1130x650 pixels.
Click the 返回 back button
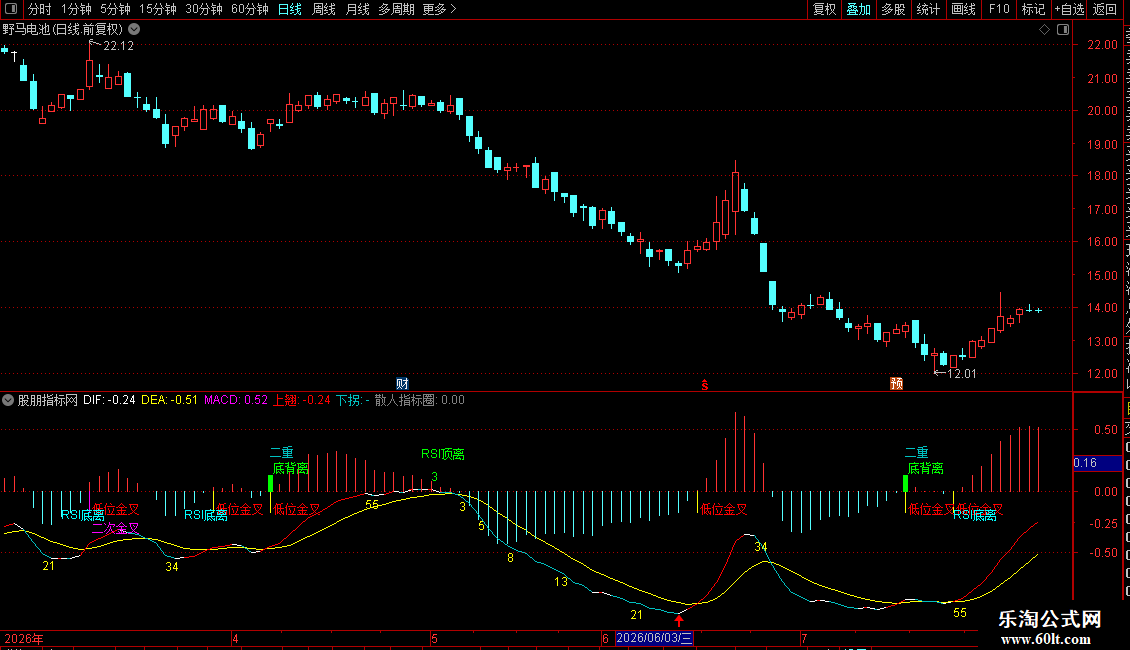(1104, 9)
